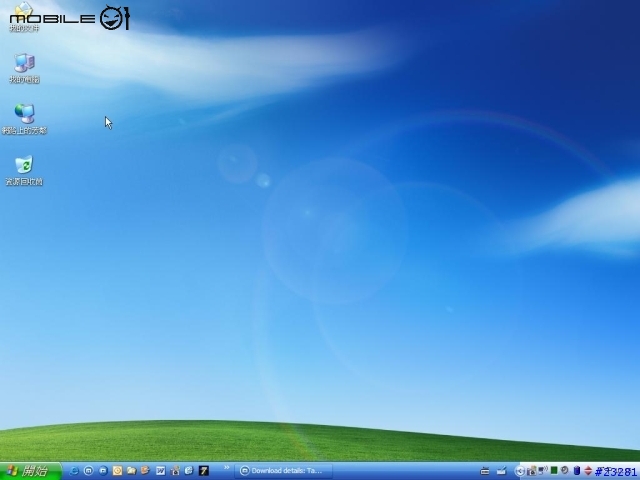
Task: Click the green square tray icon
Action: pos(554,471)
